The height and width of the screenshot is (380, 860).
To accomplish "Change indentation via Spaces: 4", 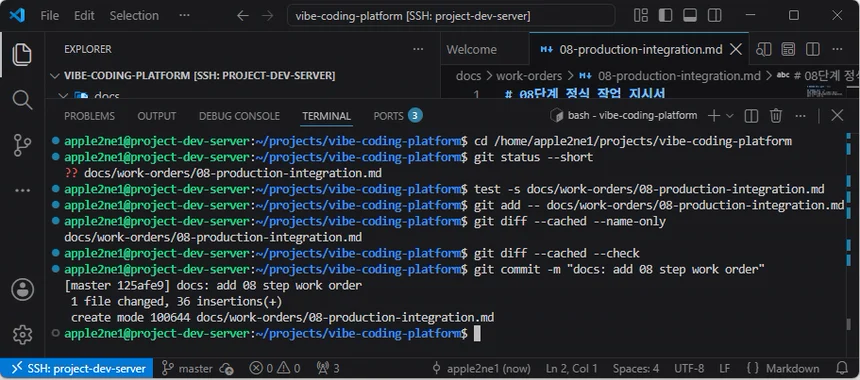I will click(x=636, y=368).
